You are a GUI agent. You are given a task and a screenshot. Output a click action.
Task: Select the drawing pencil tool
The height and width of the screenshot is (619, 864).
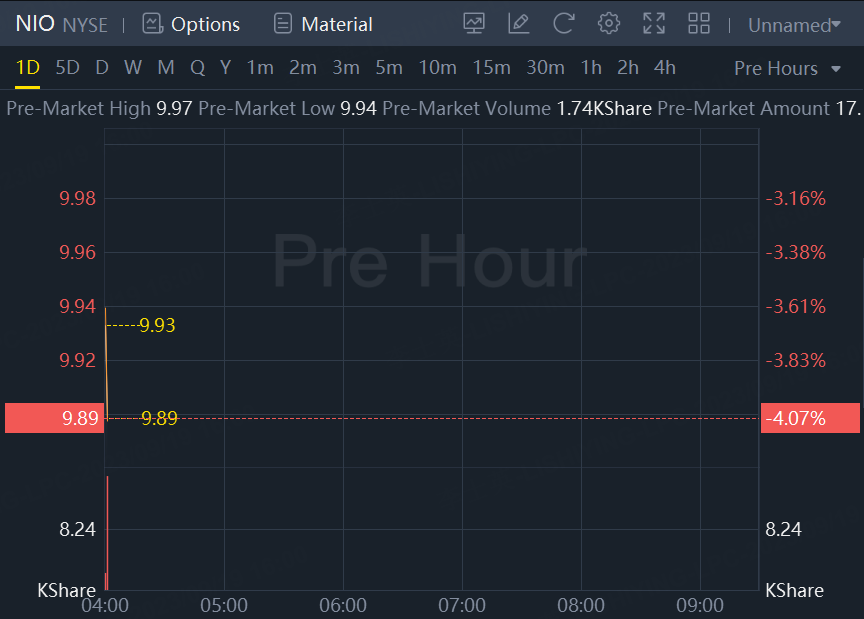(x=518, y=24)
